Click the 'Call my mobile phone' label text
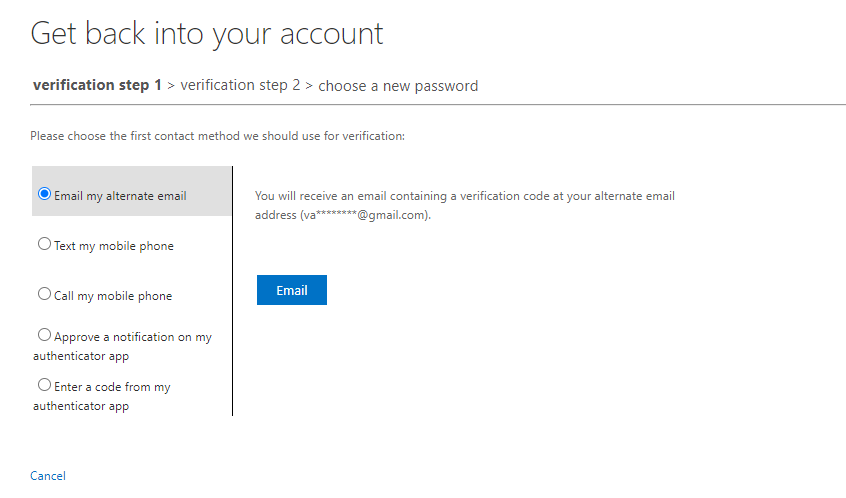This screenshot has height=498, width=846. 113,296
